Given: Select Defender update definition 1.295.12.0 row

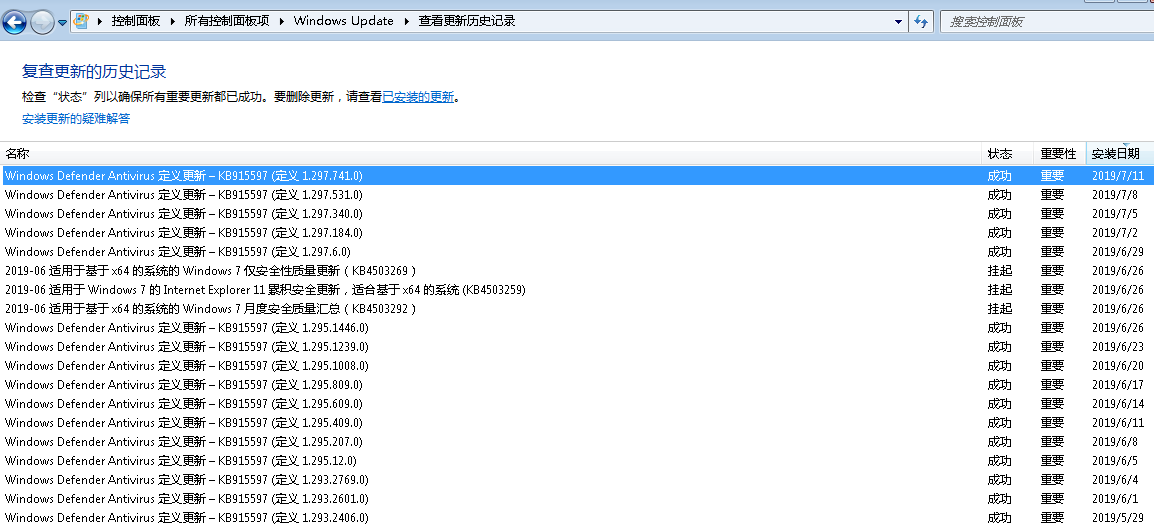Looking at the screenshot, I should (x=577, y=461).
